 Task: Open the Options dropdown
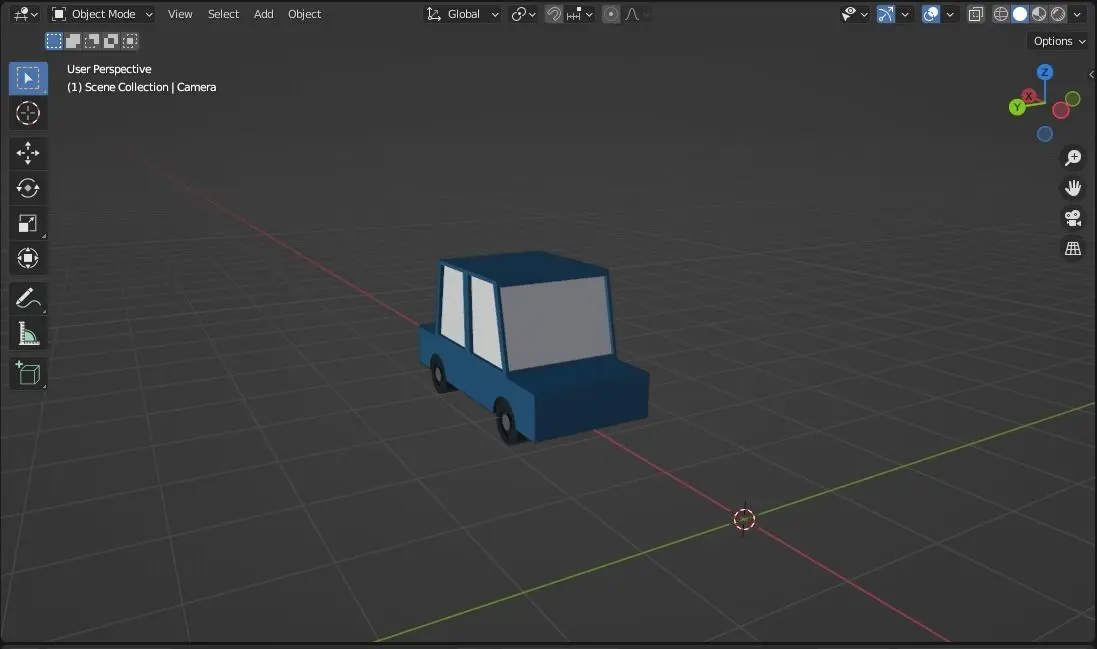(x=1059, y=41)
